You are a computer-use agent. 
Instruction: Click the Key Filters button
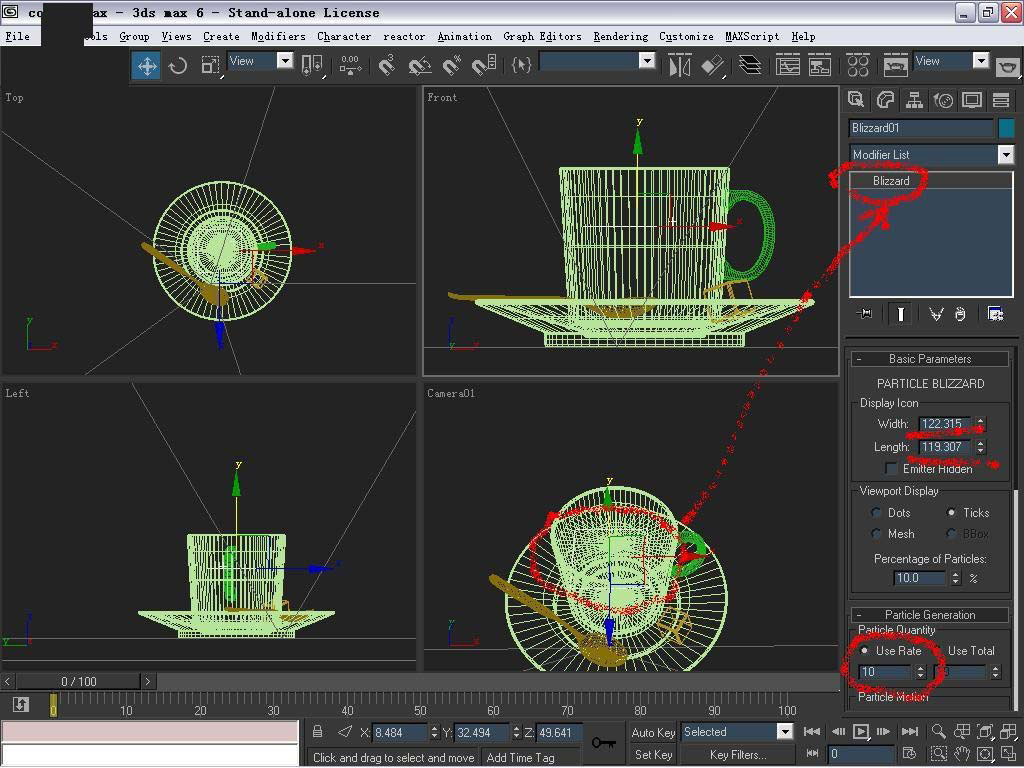pyautogui.click(x=738, y=755)
